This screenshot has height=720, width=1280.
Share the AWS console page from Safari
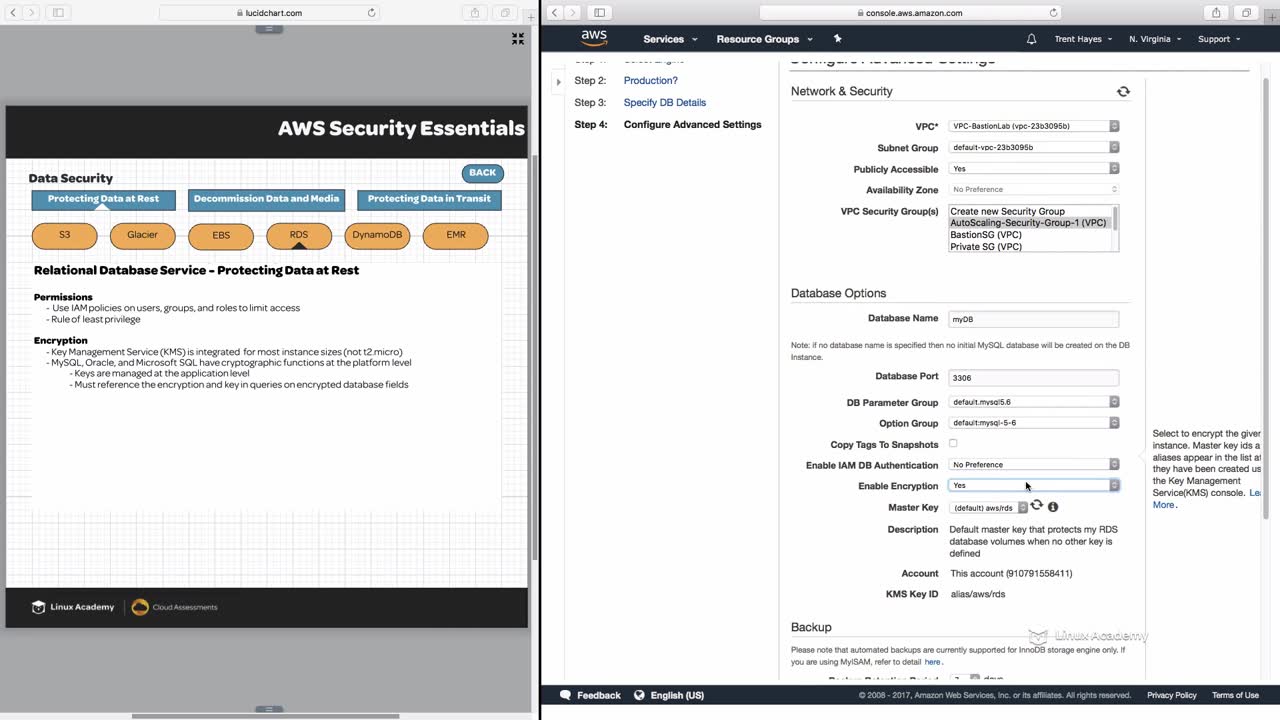click(x=1216, y=13)
